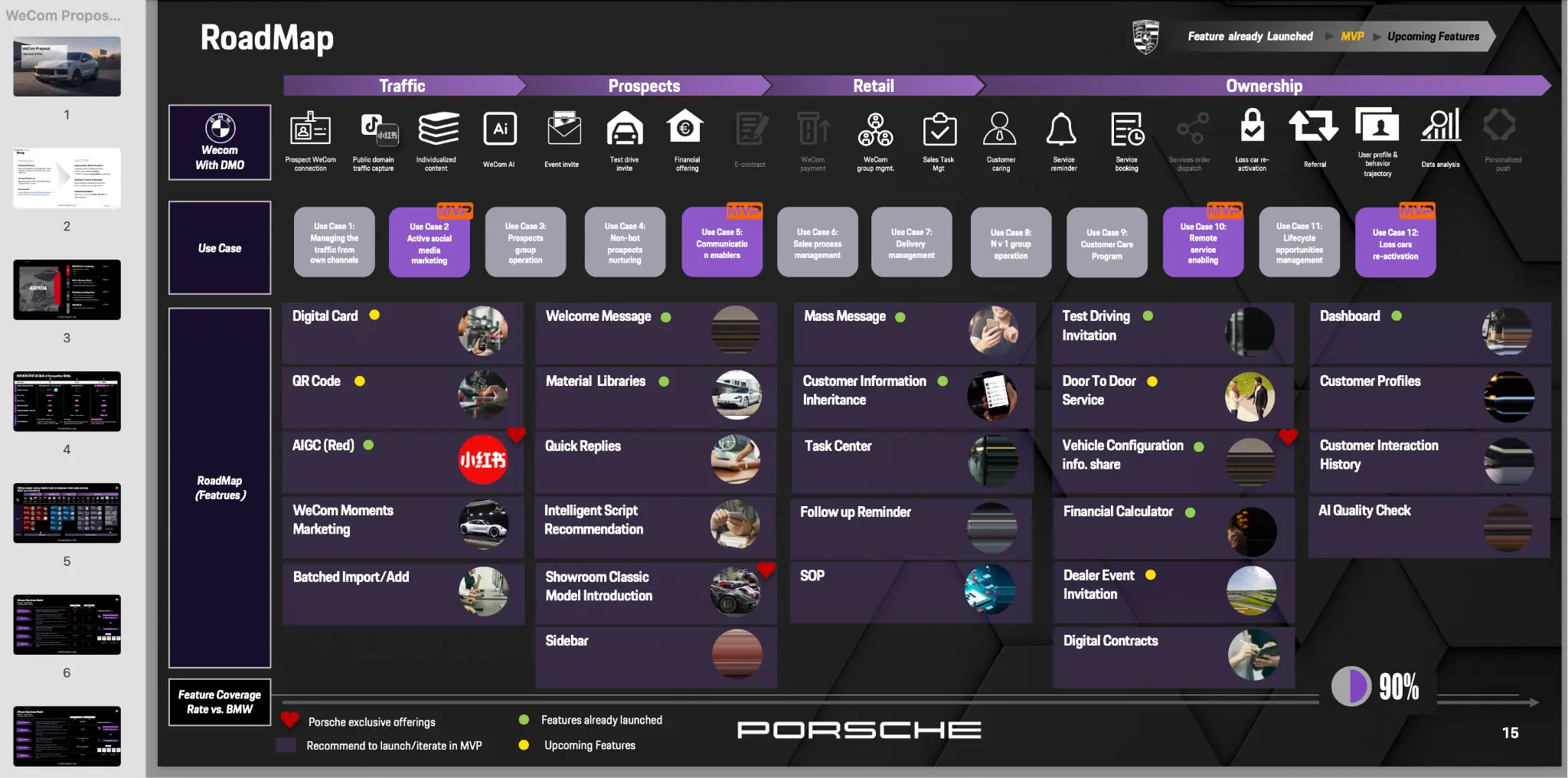Open slide 4 thumbnail in sidebar
The width and height of the screenshot is (1568, 778).
(x=67, y=401)
